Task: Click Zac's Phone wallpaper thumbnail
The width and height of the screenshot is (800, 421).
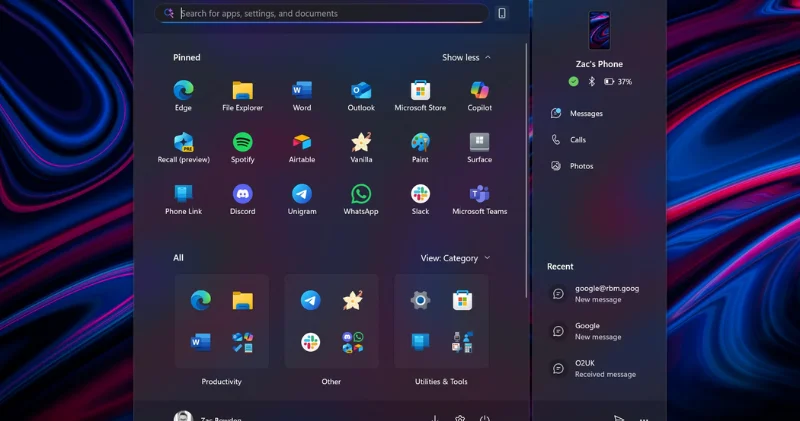Action: click(599, 31)
